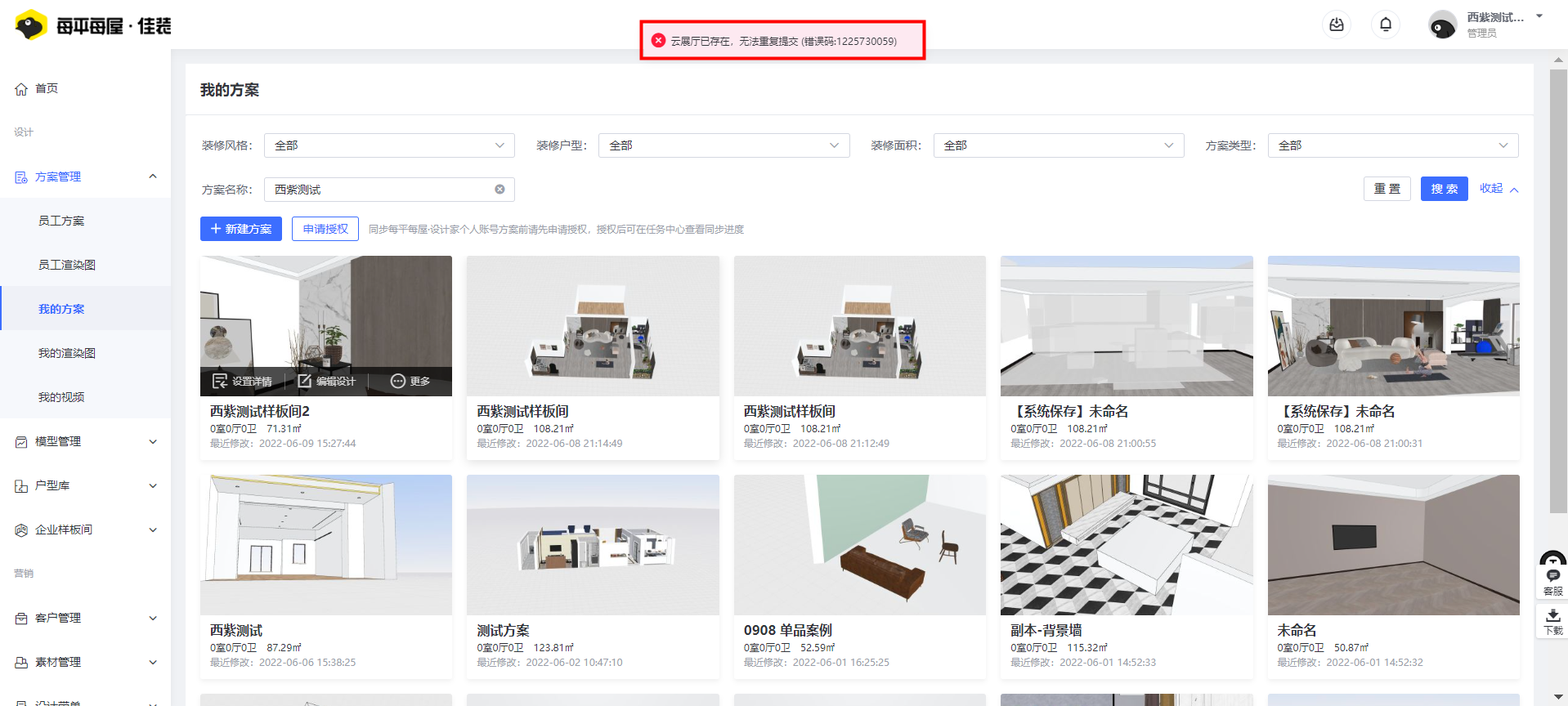This screenshot has width=1568, height=706.
Task: Go to 首页 home item
Action: click(47, 88)
